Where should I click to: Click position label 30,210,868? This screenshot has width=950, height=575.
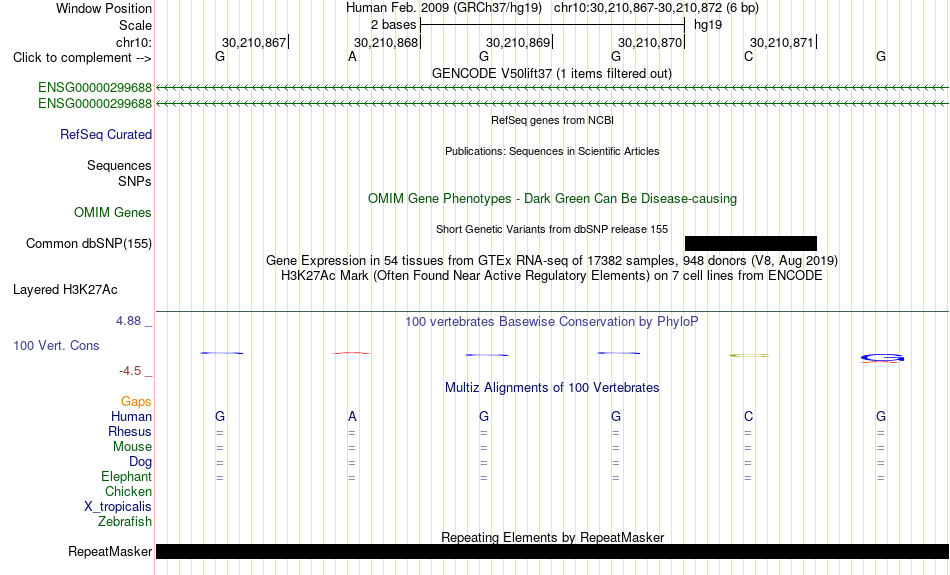(x=386, y=42)
